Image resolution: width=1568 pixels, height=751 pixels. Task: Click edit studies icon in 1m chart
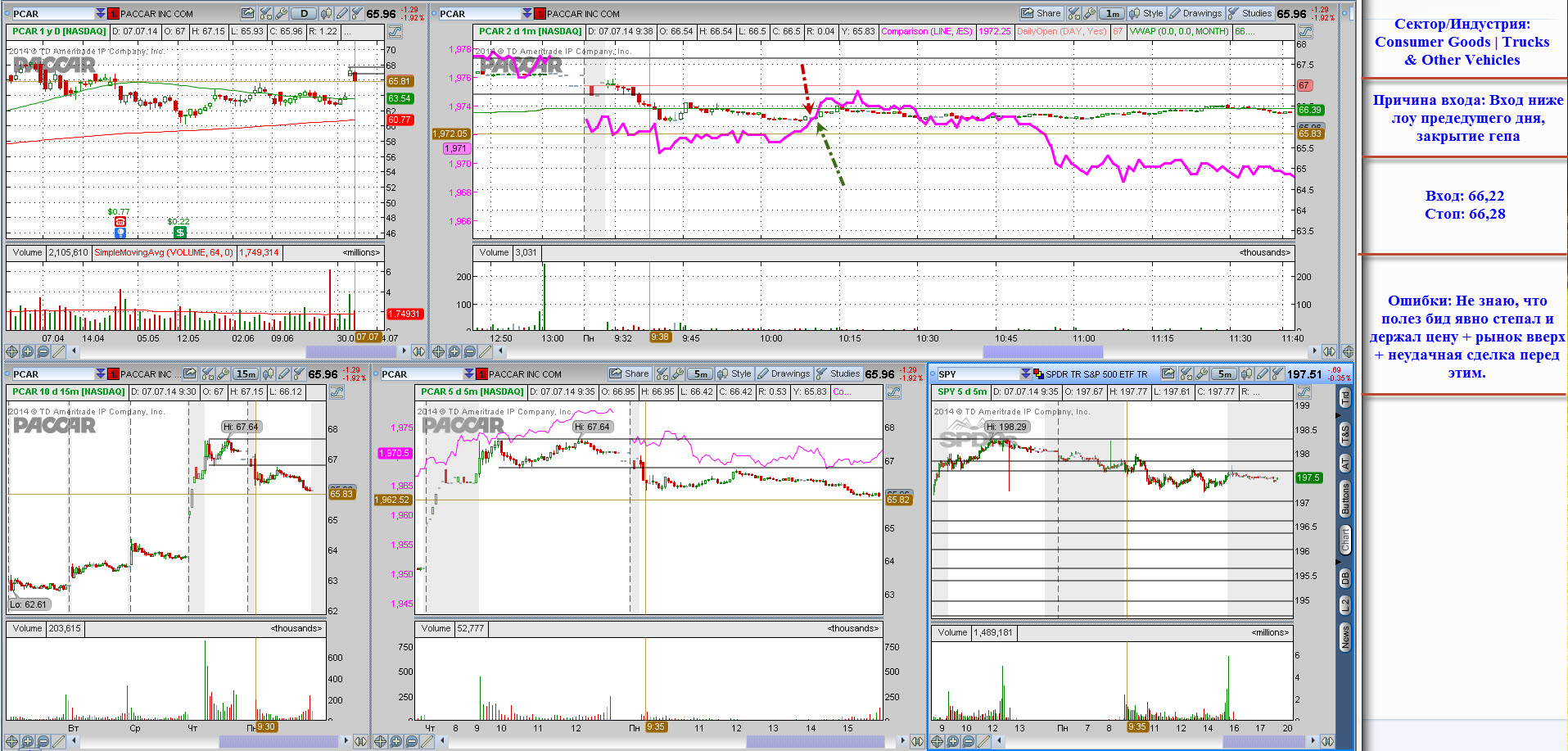pyautogui.click(x=1074, y=13)
